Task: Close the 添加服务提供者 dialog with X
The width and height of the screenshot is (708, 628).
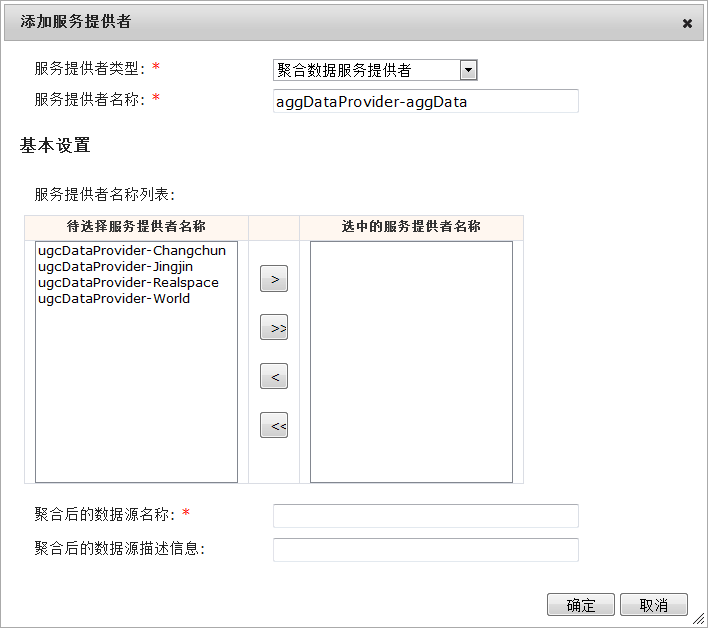Action: [x=687, y=22]
